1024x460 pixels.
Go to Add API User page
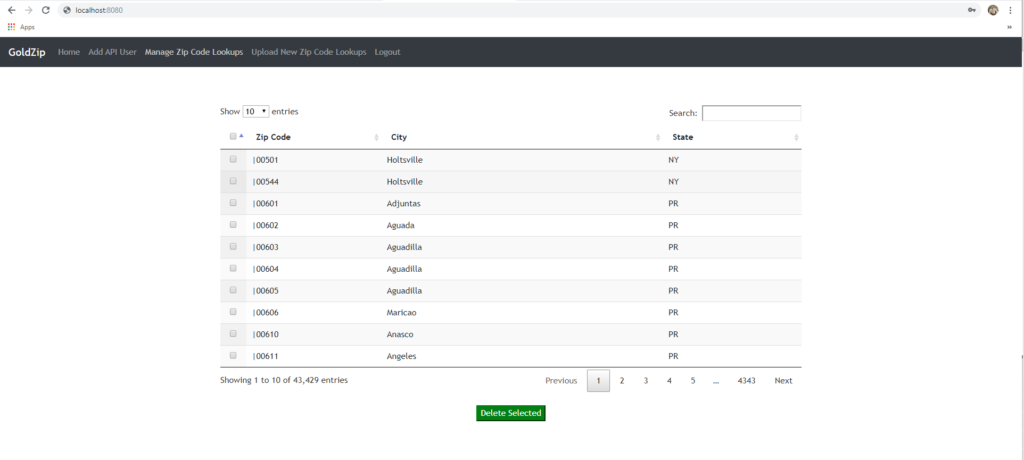[x=112, y=52]
